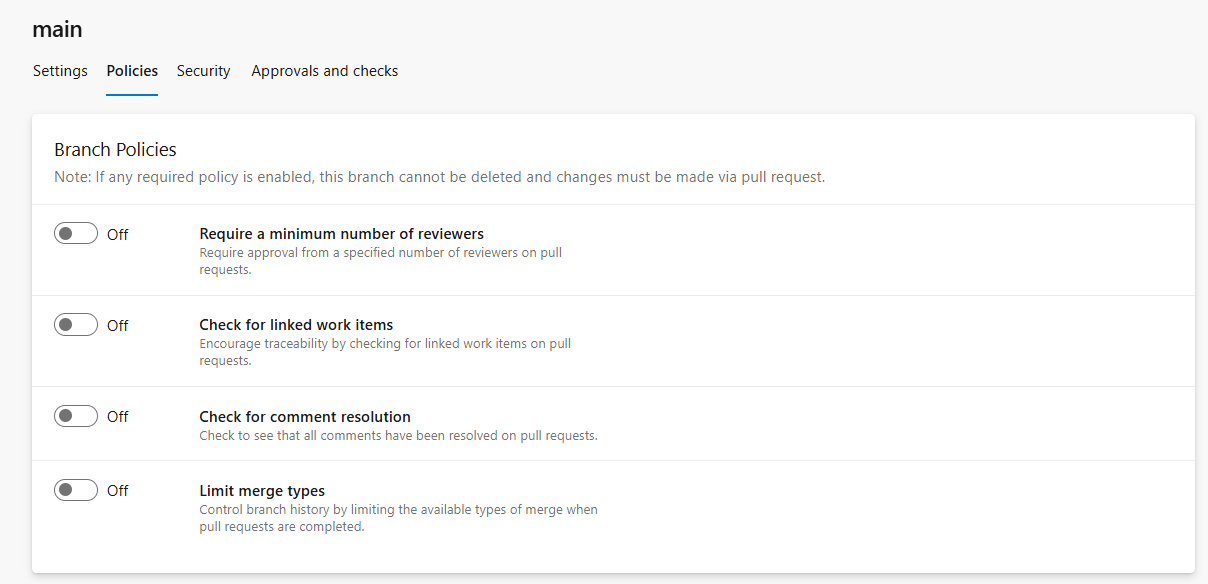Viewport: 1208px width, 584px height.
Task: Open the Security tab
Action: tap(203, 71)
